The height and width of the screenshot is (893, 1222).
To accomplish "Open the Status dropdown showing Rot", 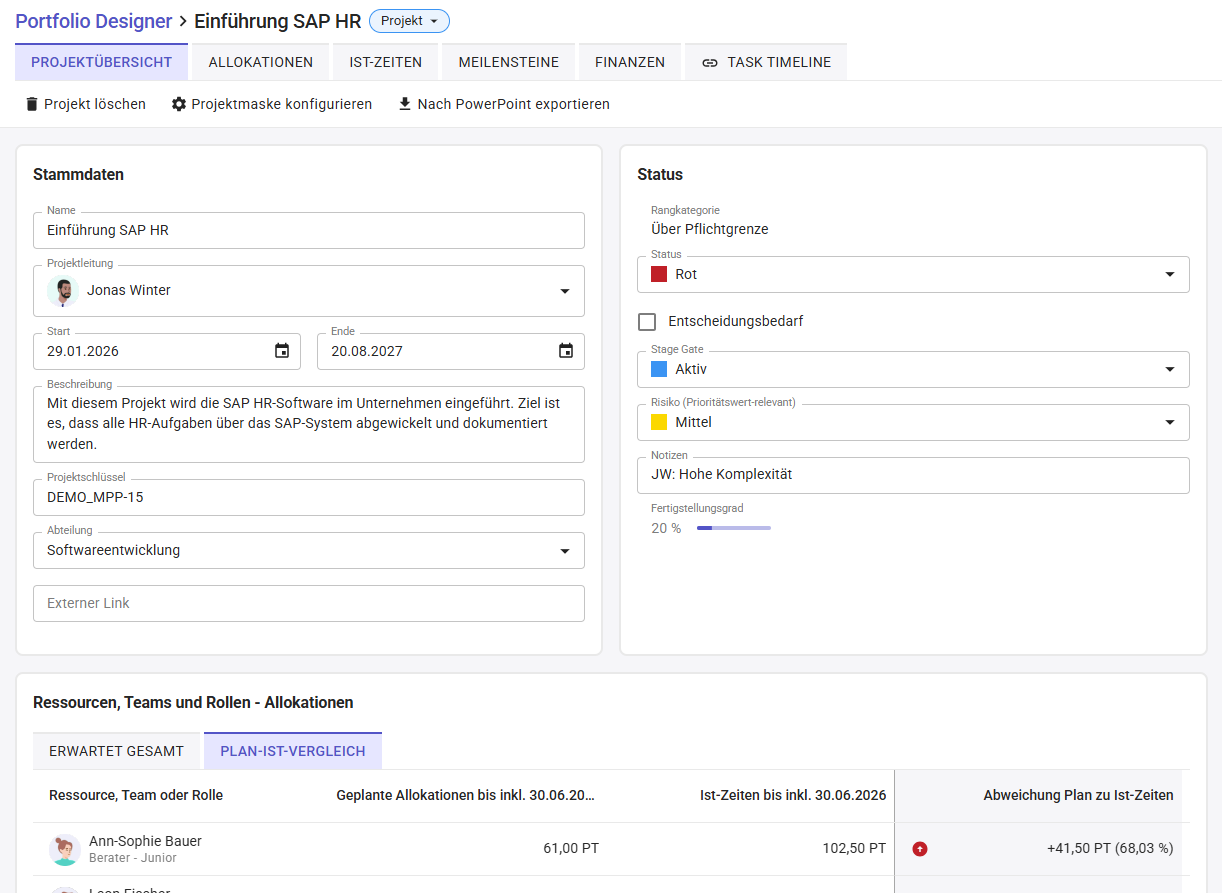I will click(913, 274).
